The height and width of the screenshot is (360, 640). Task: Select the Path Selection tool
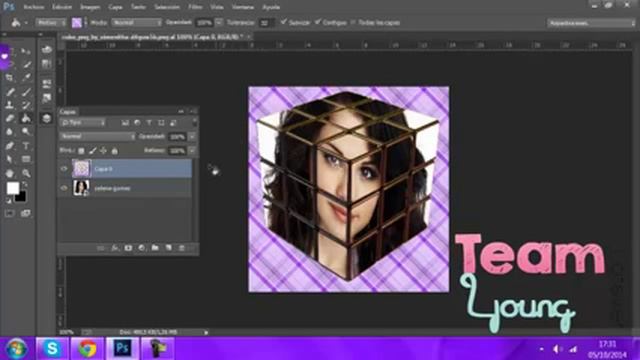click(10, 159)
